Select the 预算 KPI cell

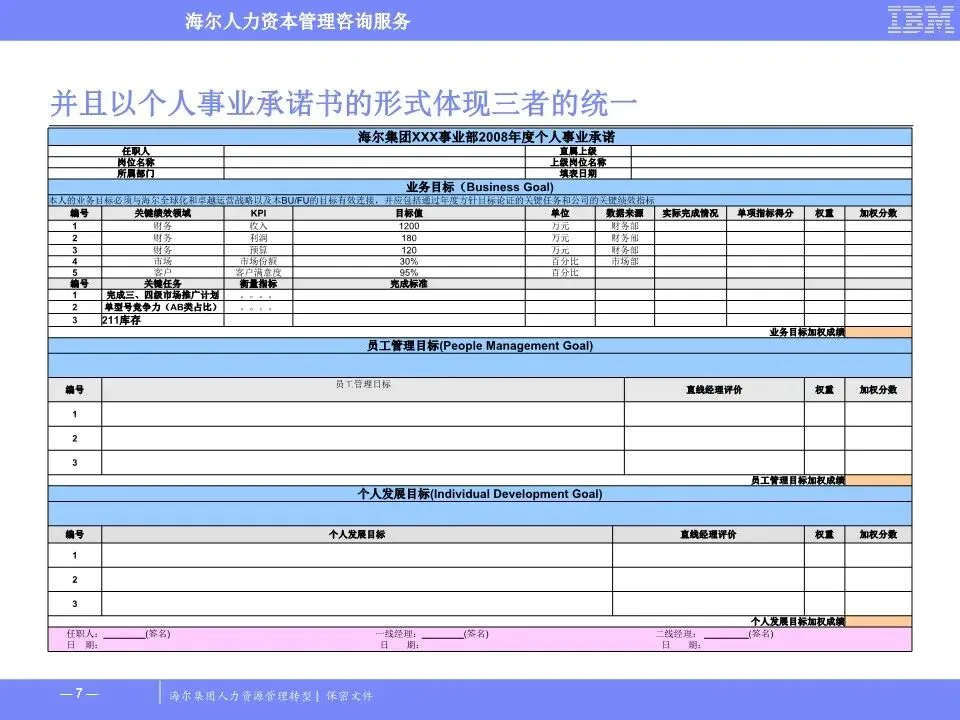tap(258, 250)
